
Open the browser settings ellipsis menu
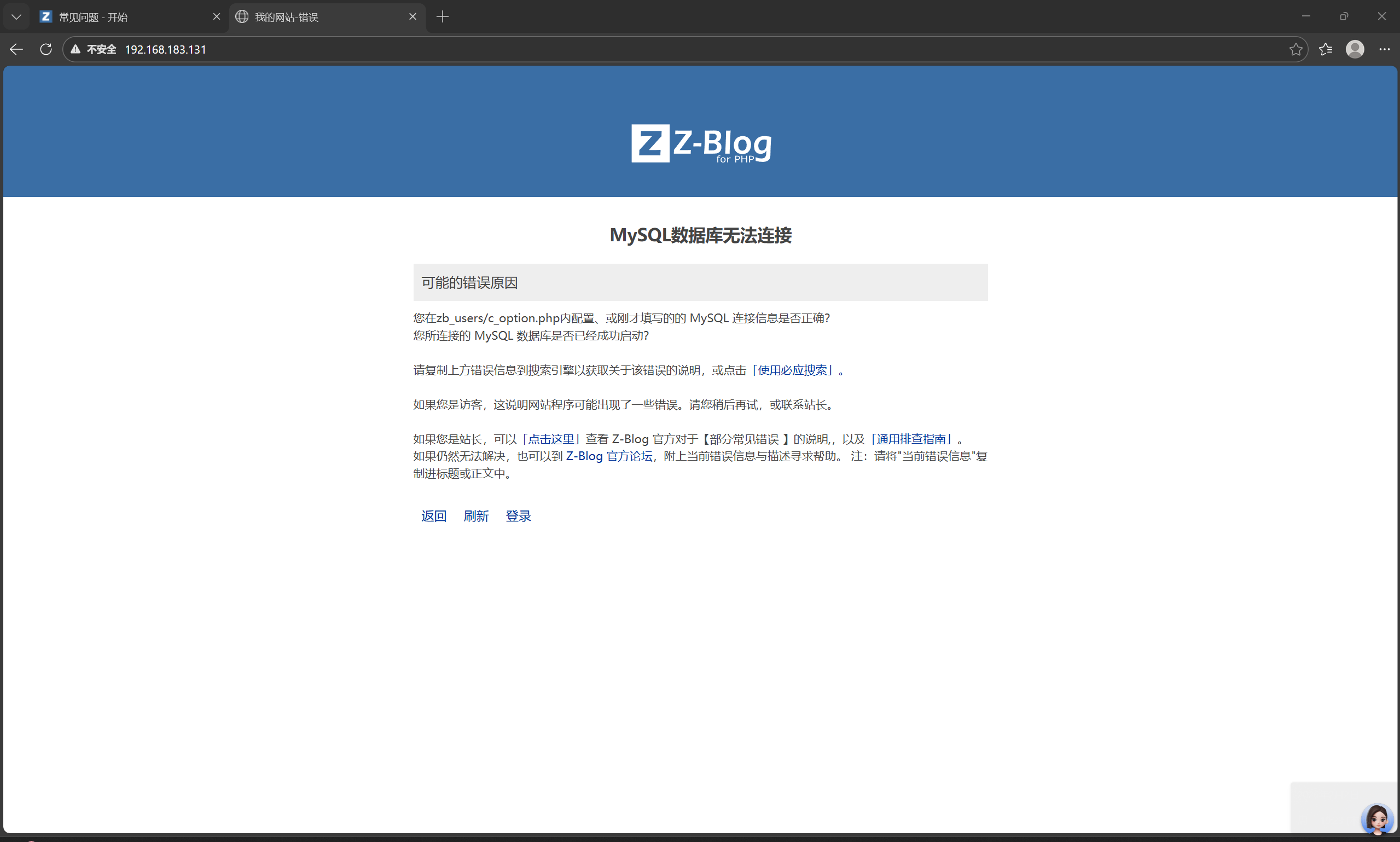tap(1384, 49)
